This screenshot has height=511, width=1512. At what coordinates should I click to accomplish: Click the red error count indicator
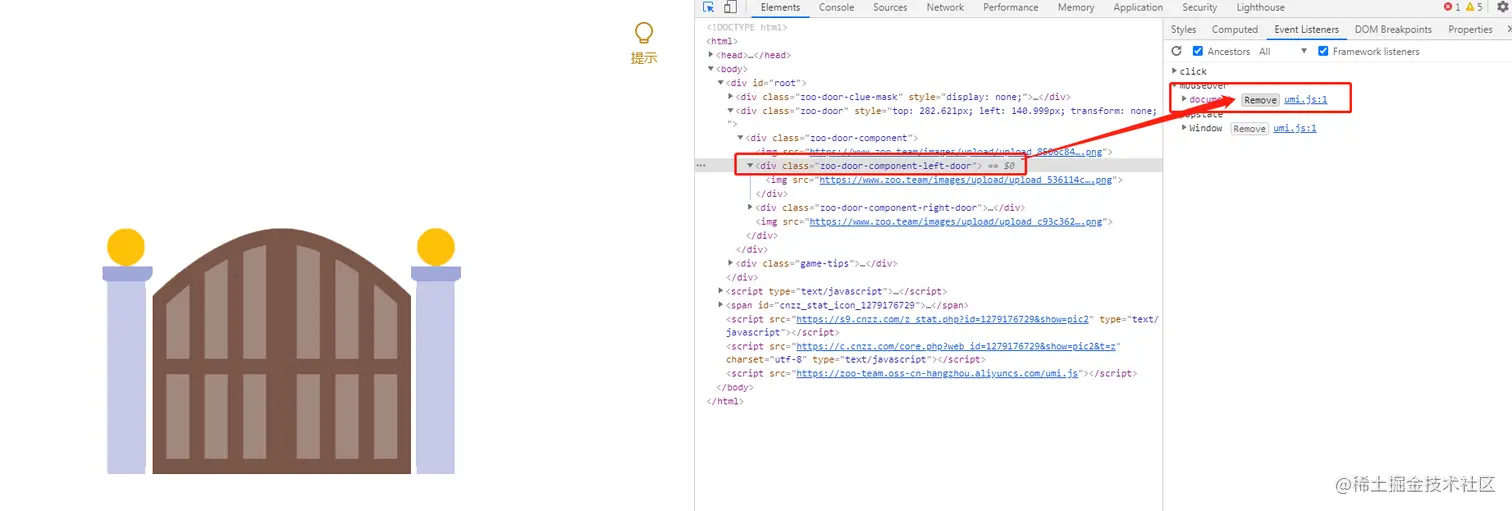[1452, 7]
